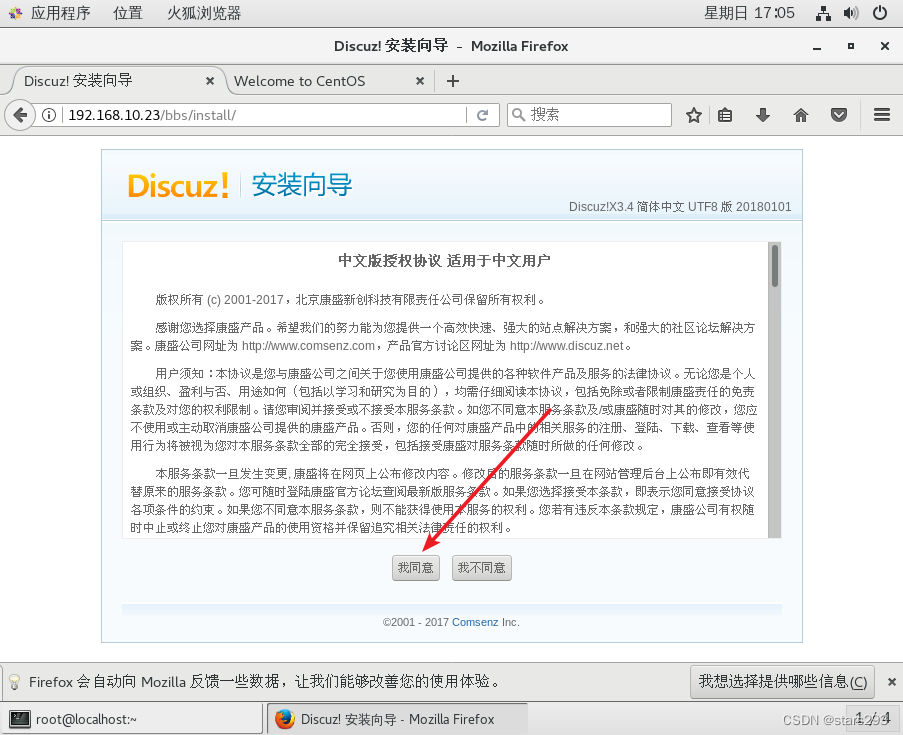903x735 pixels.
Task: Click the lightbulb icon in notification bar
Action: (x=15, y=682)
